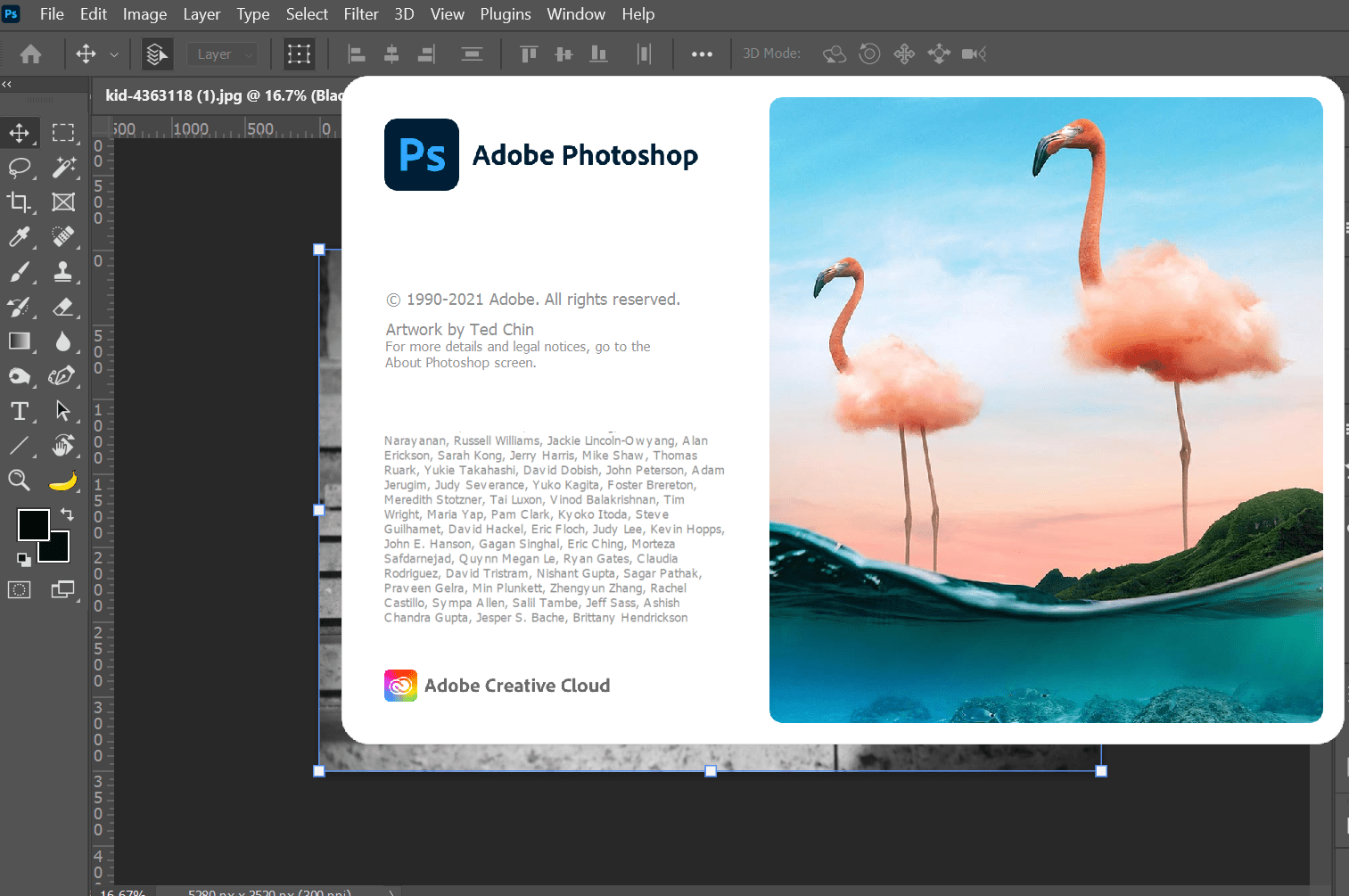Activate the Eraser tool
Viewport: 1349px width, 896px height.
(x=63, y=307)
